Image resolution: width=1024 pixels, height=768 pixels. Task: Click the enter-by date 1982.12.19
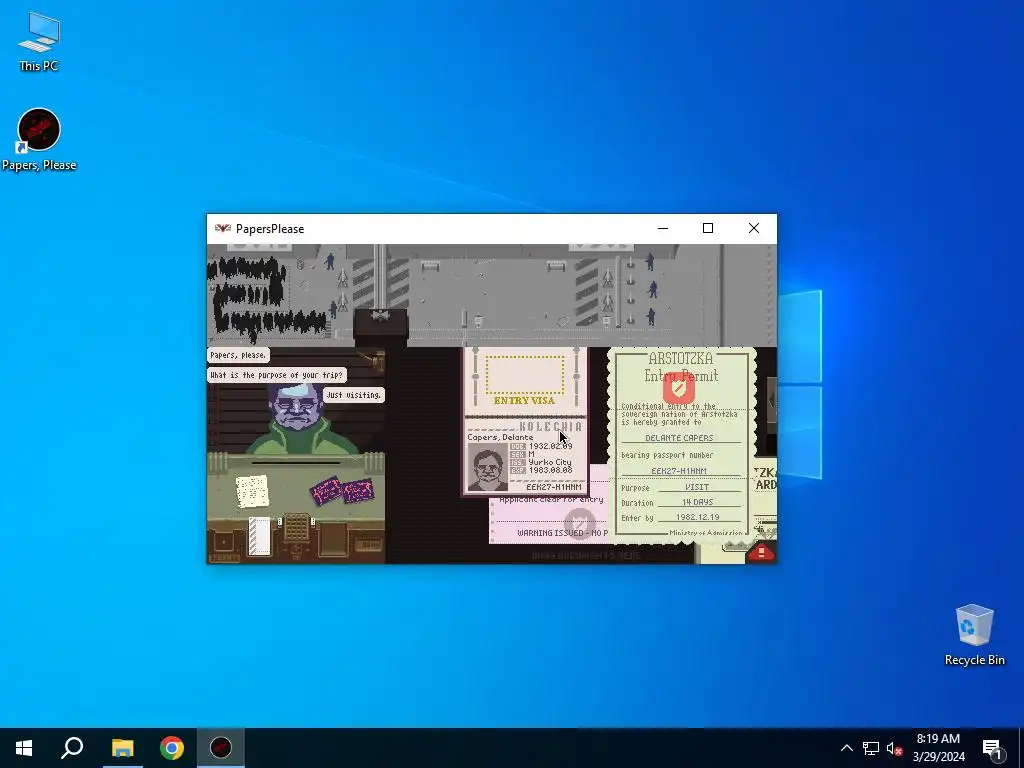tap(697, 517)
